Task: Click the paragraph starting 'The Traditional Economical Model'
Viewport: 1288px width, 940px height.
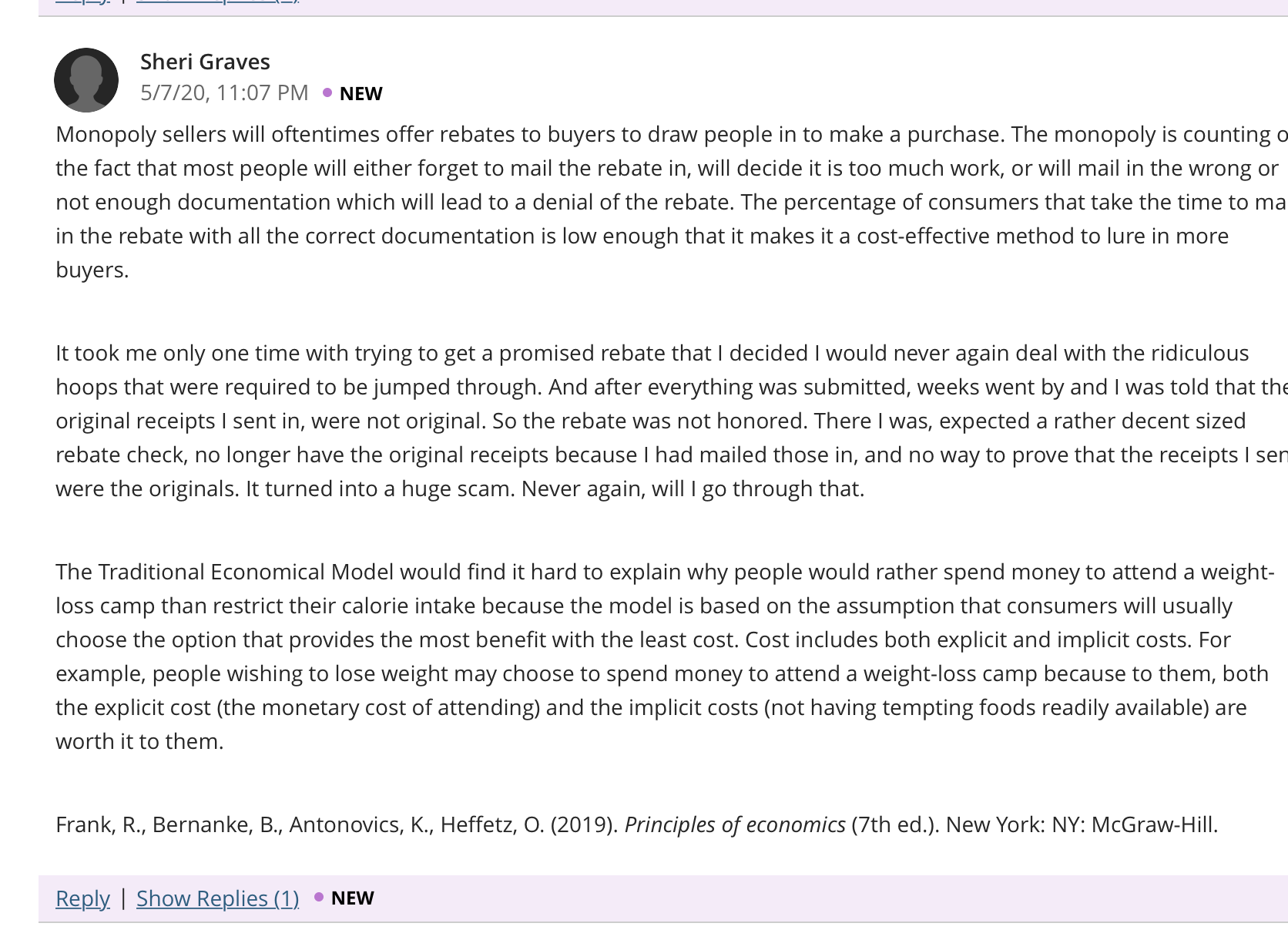Action: click(665, 656)
